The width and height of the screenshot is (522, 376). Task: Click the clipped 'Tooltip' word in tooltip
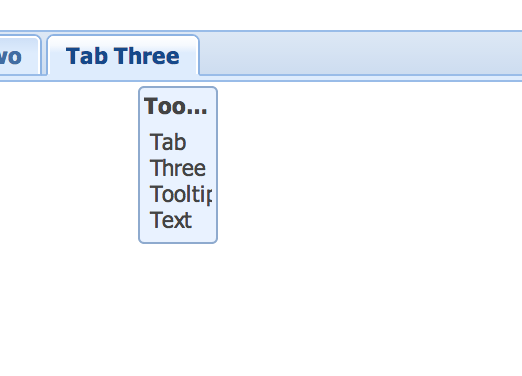(181, 194)
